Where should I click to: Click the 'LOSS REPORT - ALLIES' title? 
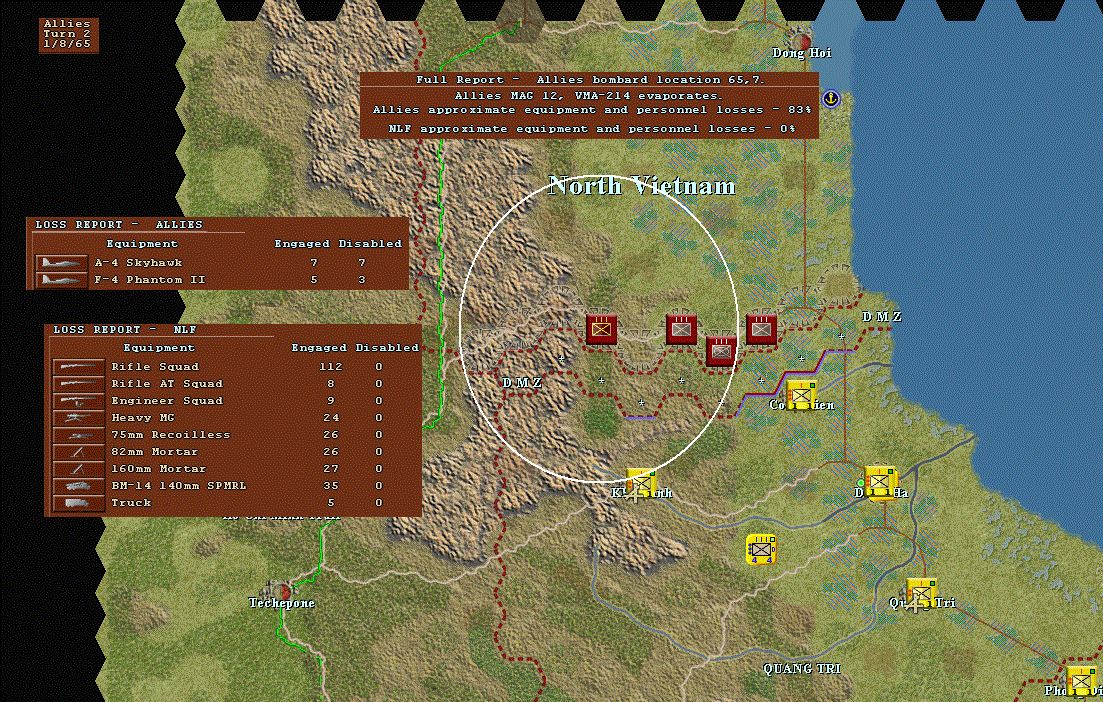(x=119, y=224)
